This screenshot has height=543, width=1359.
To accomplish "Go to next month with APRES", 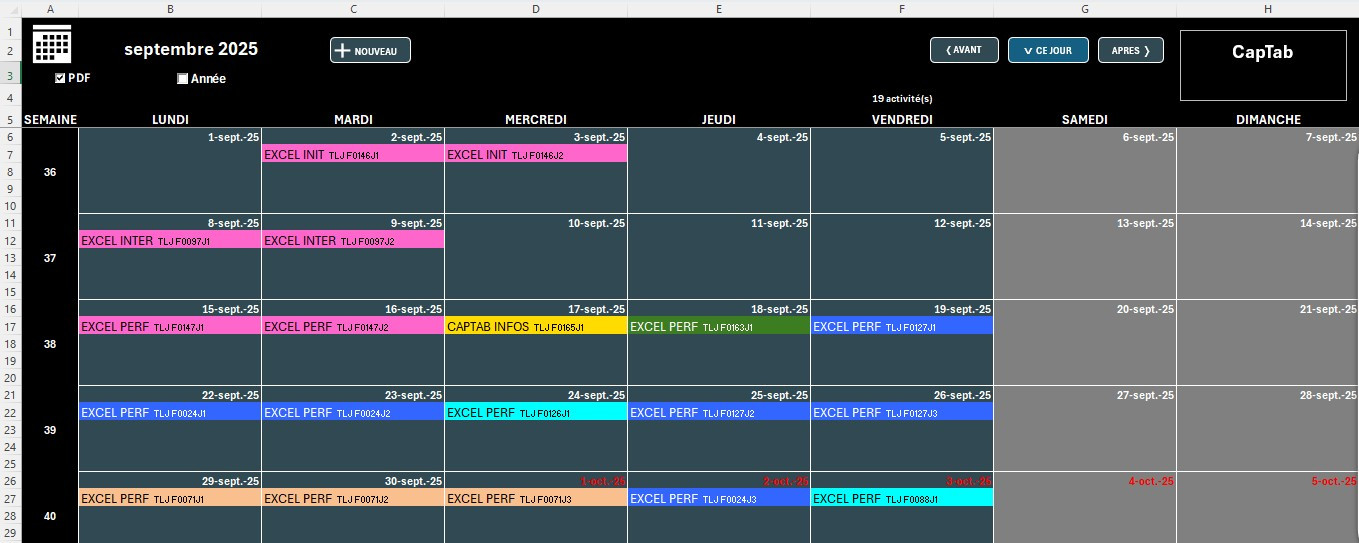I will click(x=1130, y=50).
